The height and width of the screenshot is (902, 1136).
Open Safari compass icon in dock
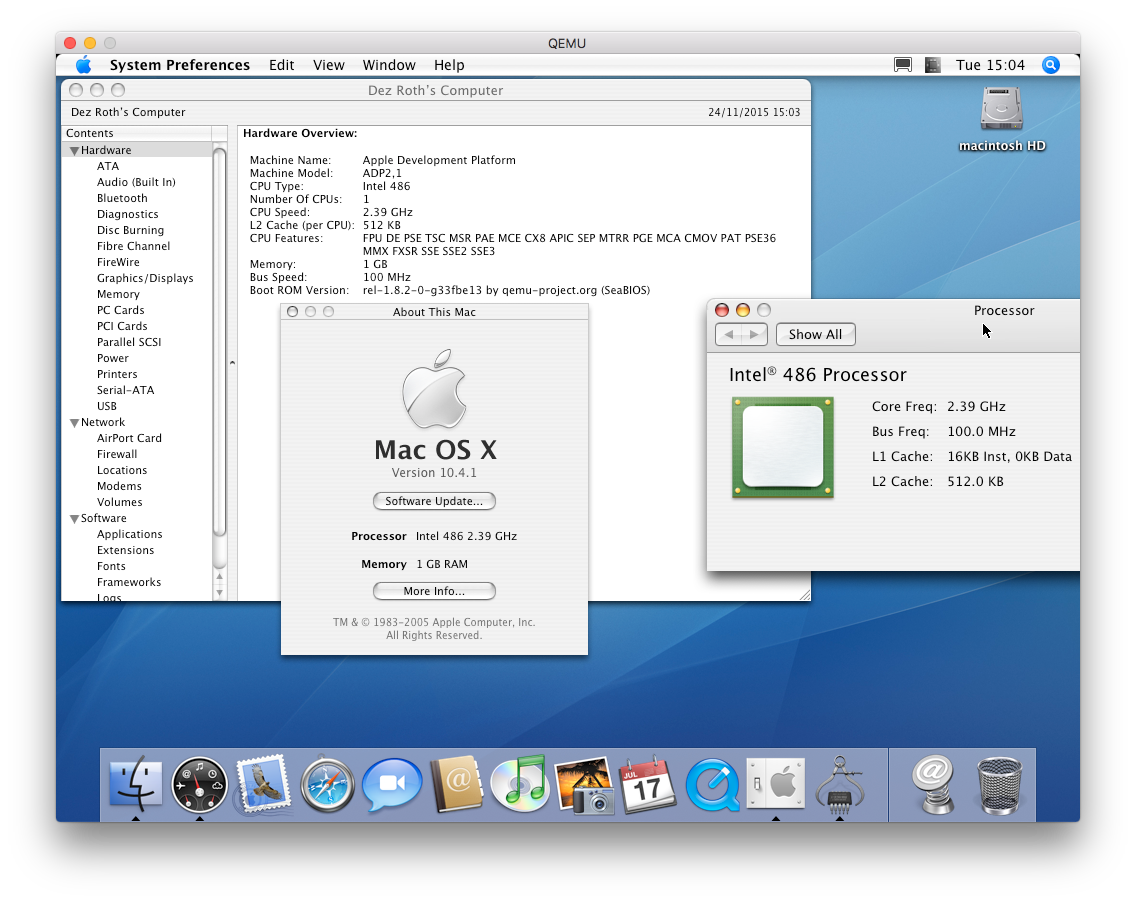[327, 783]
